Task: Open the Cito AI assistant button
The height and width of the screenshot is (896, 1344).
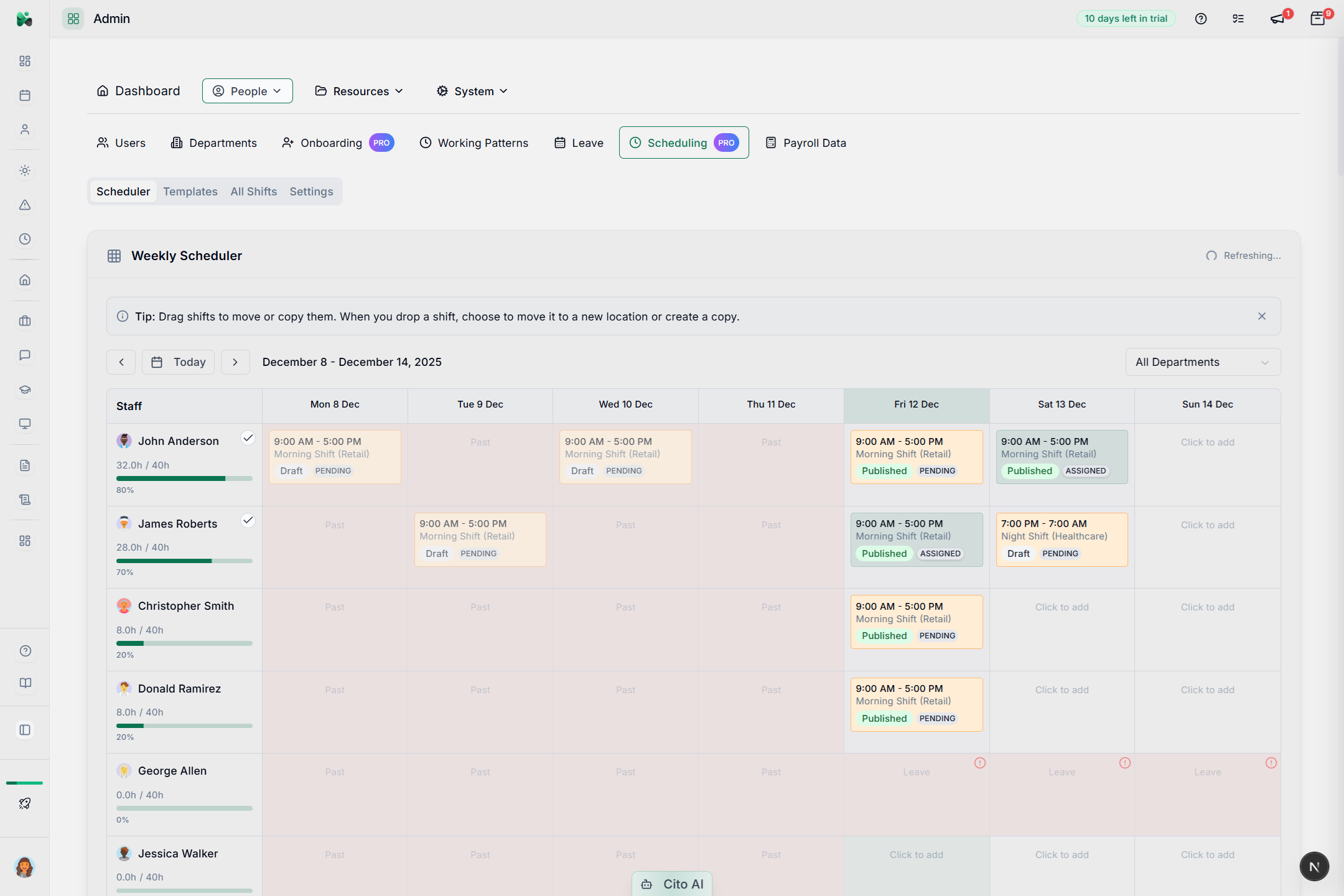Action: pos(672,884)
